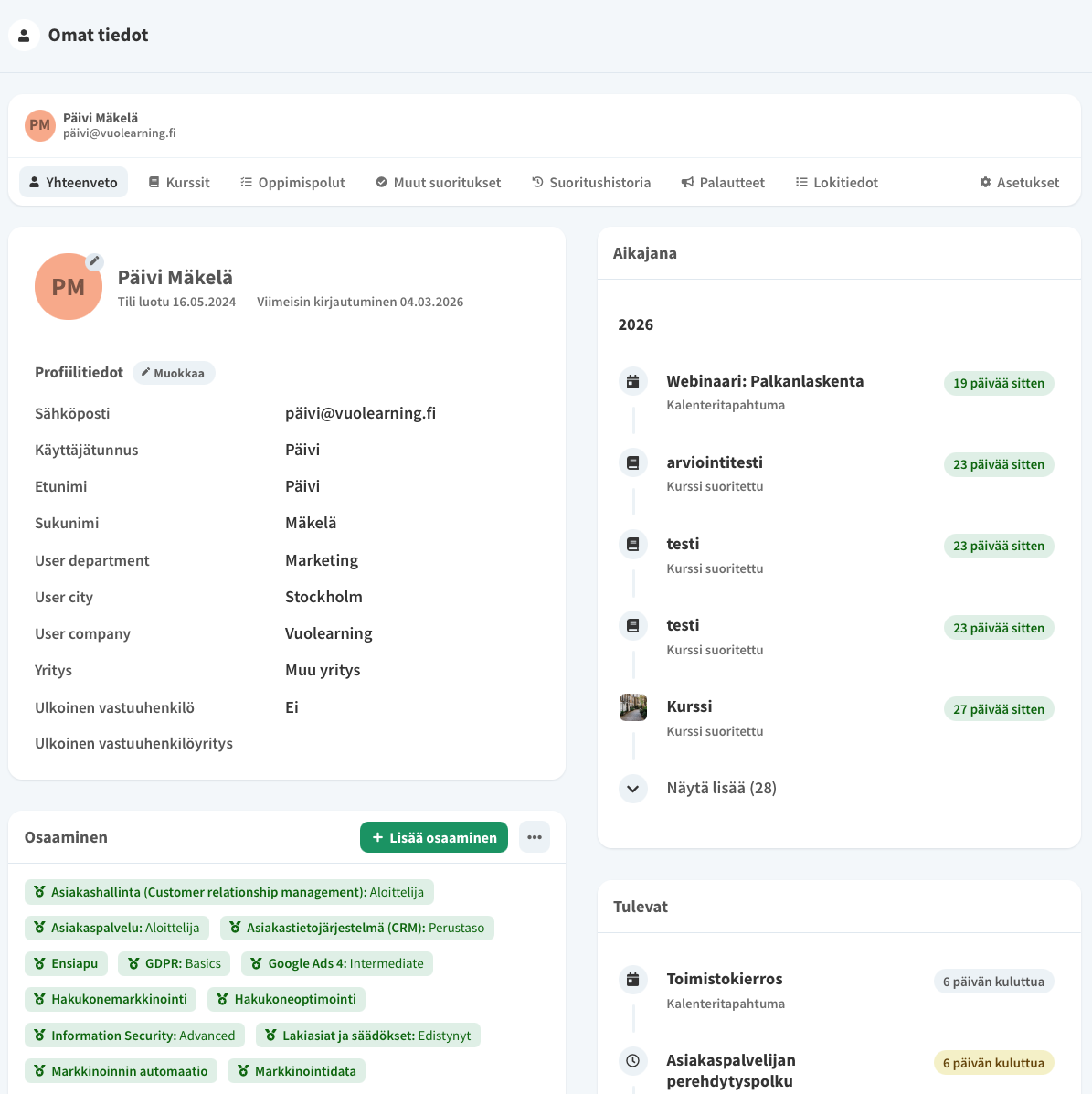The width and height of the screenshot is (1092, 1094).
Task: Switch to the Kurssit tab
Action: [x=179, y=182]
